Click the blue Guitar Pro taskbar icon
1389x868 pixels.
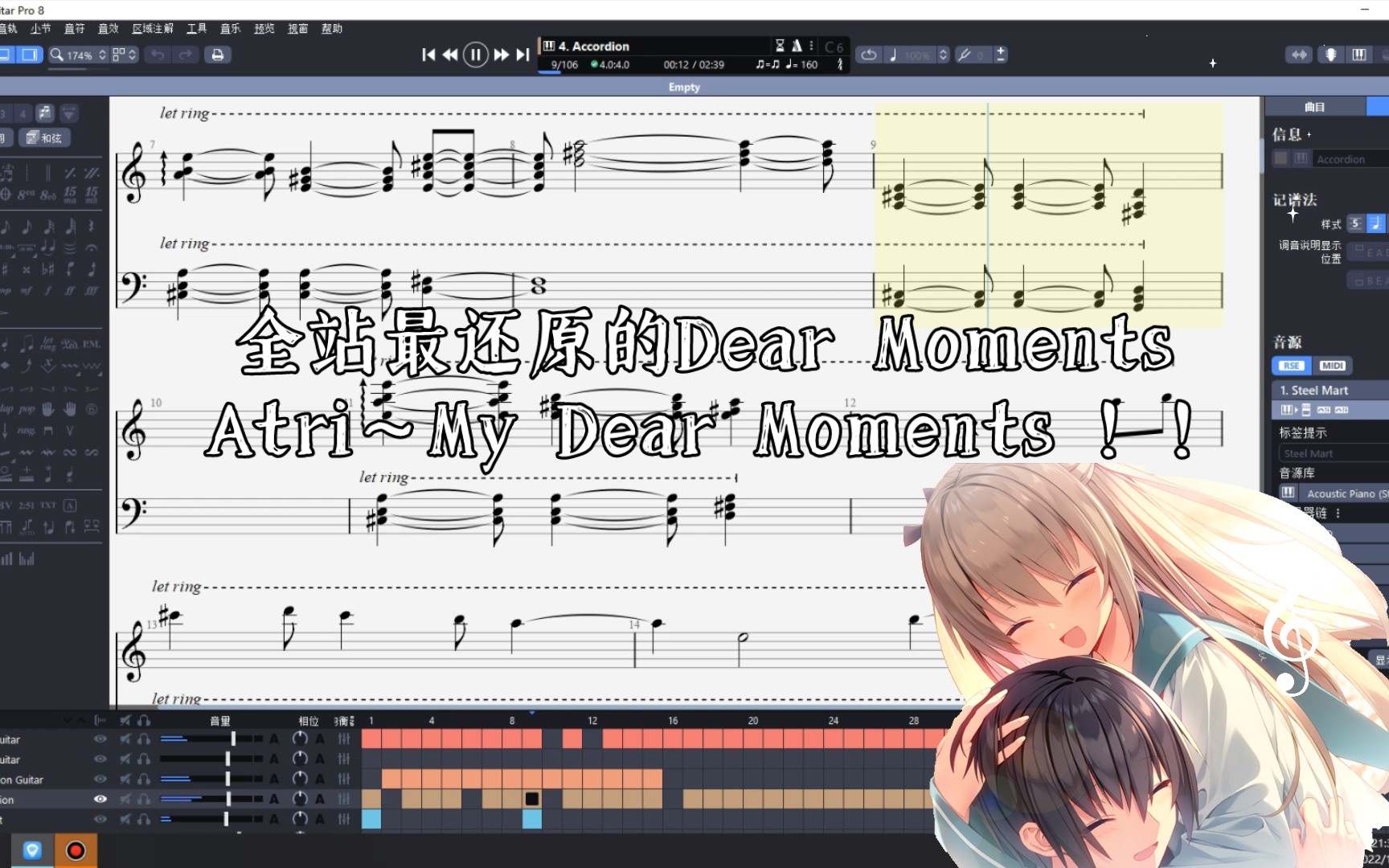[x=32, y=850]
